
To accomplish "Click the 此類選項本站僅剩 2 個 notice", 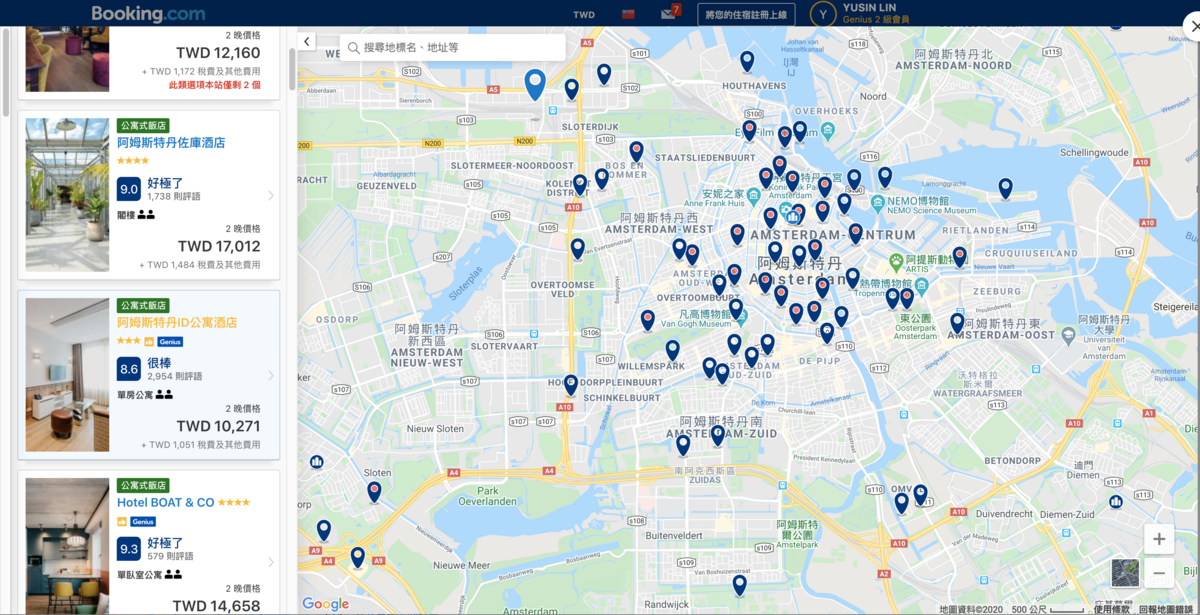I will click(x=214, y=85).
